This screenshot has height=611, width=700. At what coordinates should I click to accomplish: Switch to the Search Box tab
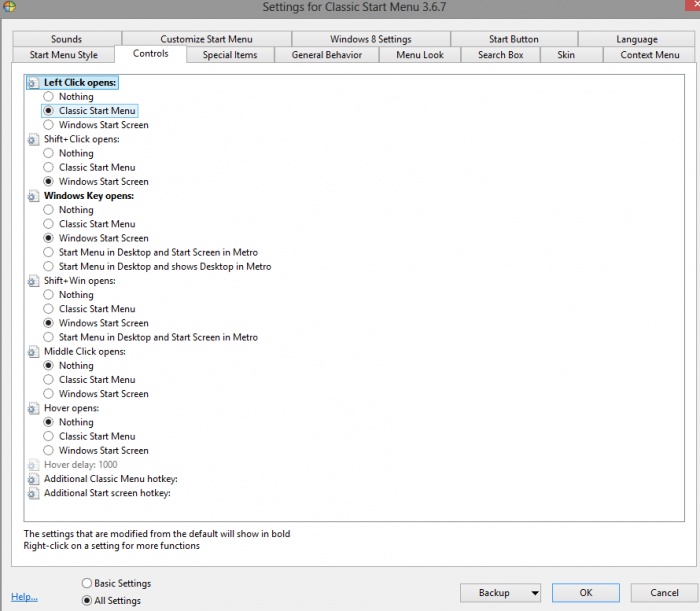pyautogui.click(x=500, y=55)
